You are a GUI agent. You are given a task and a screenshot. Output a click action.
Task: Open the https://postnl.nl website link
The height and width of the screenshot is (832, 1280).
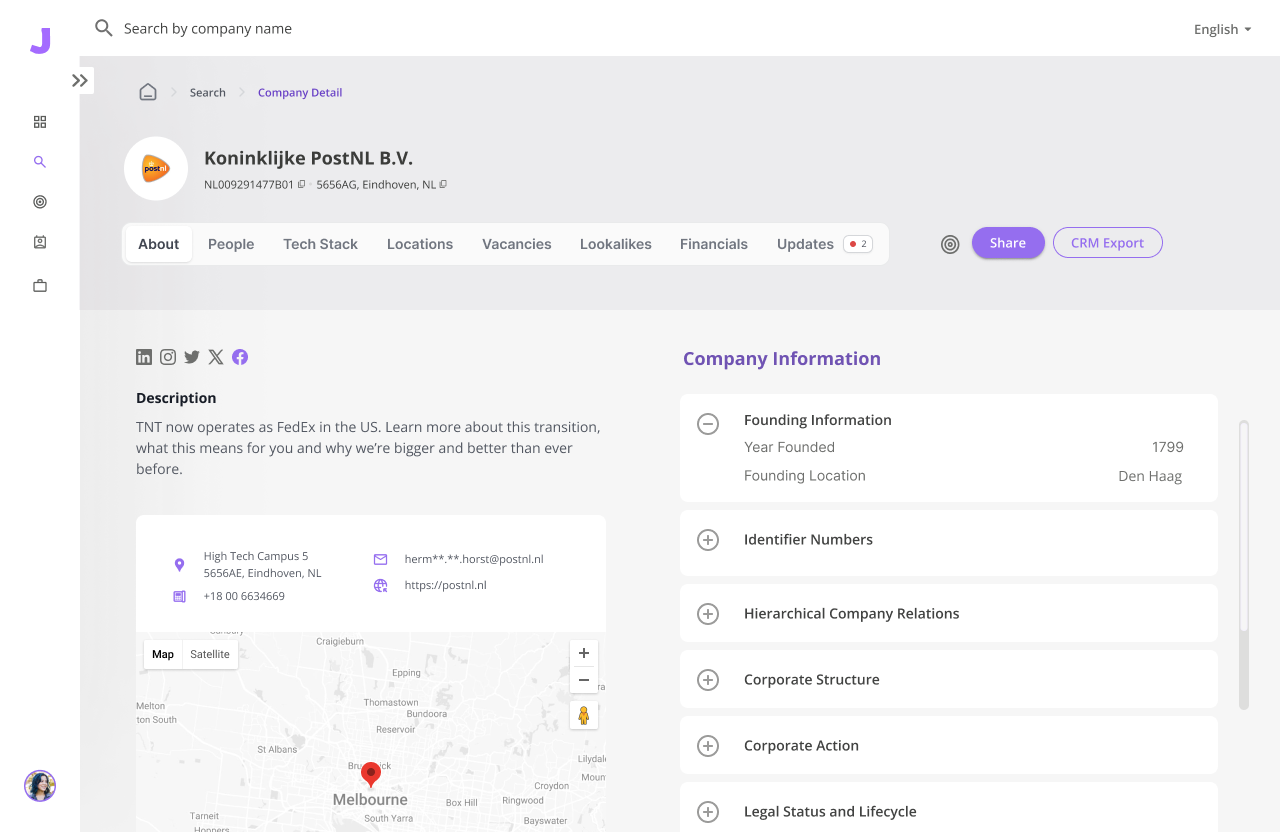point(445,586)
